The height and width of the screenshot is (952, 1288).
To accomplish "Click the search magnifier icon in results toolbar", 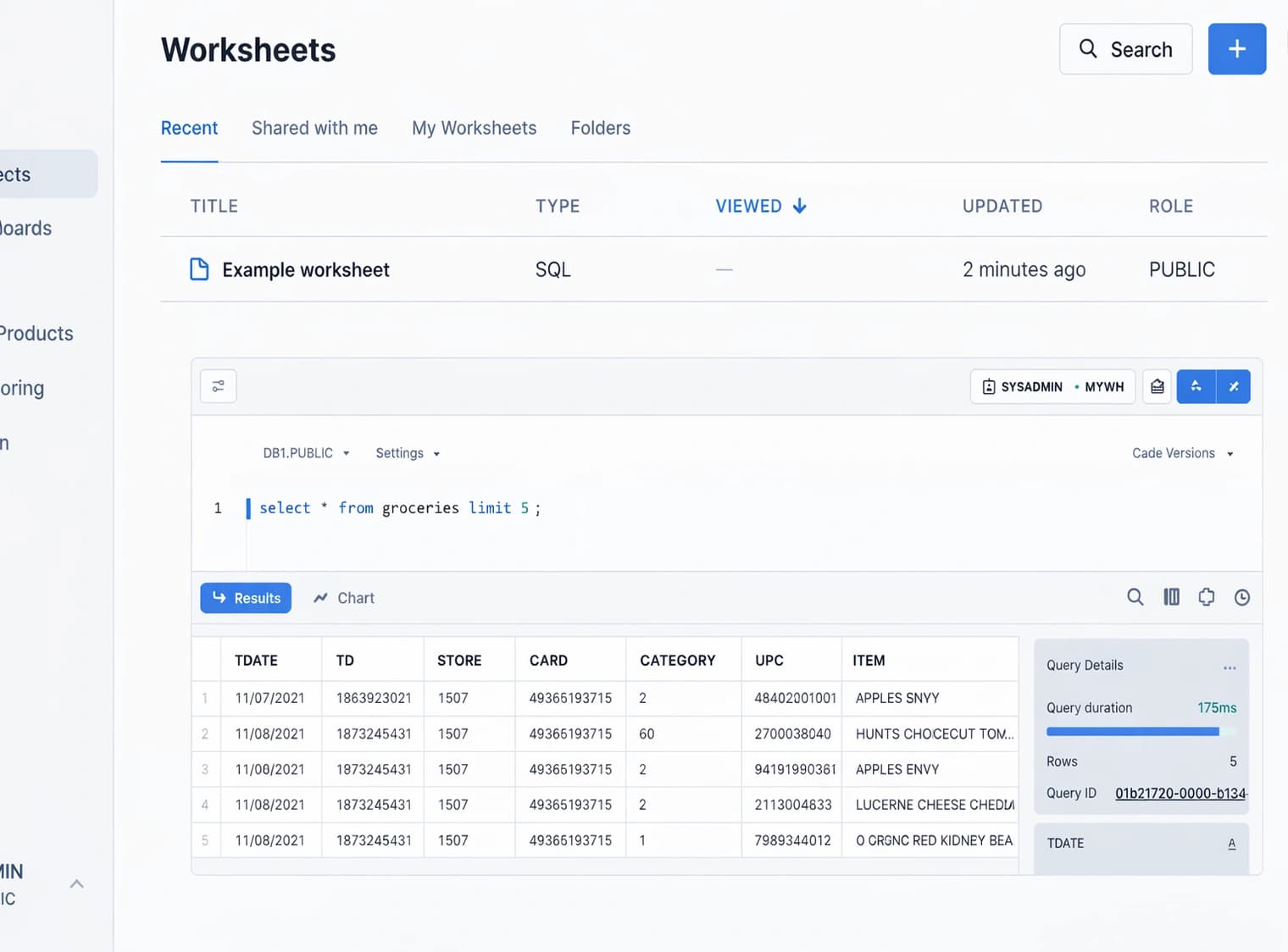I will (1135, 597).
